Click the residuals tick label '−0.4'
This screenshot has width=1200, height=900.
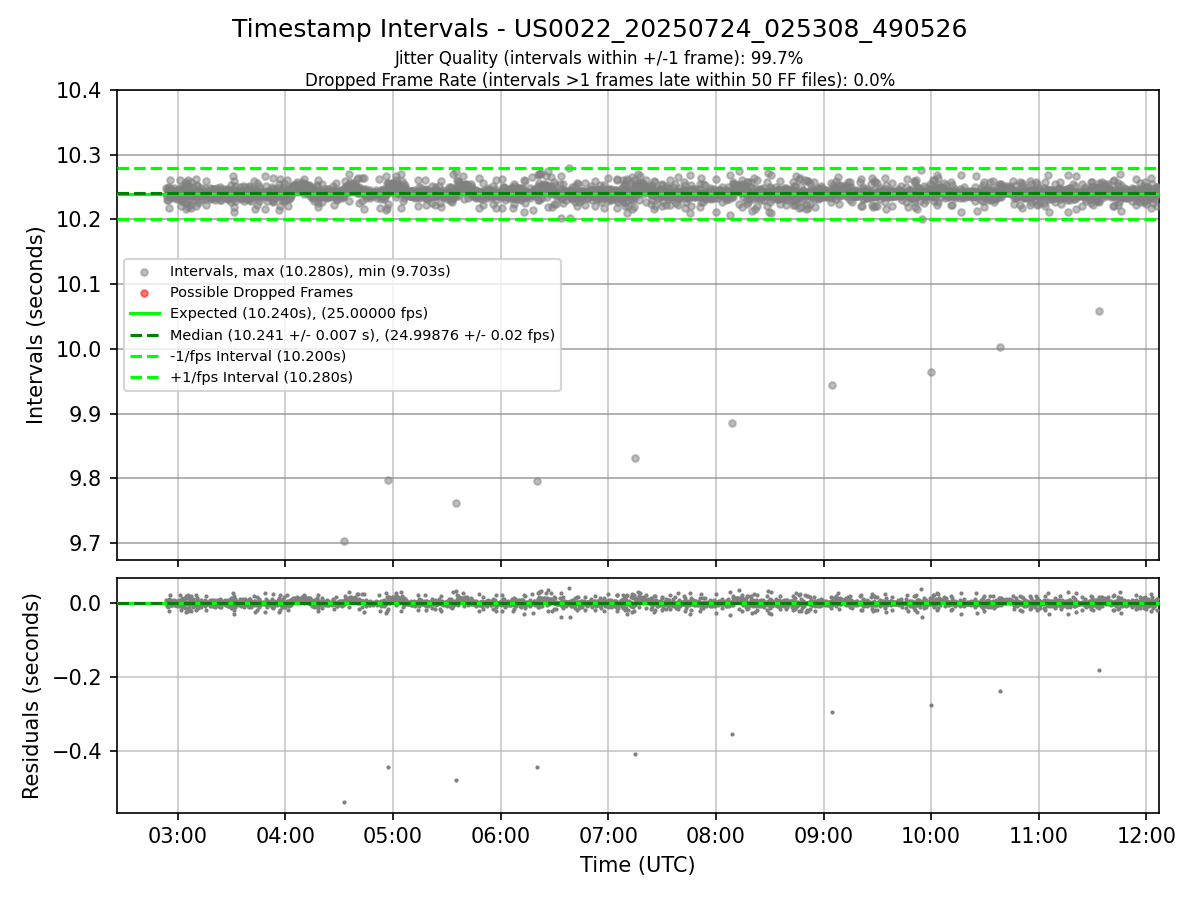tap(80, 752)
